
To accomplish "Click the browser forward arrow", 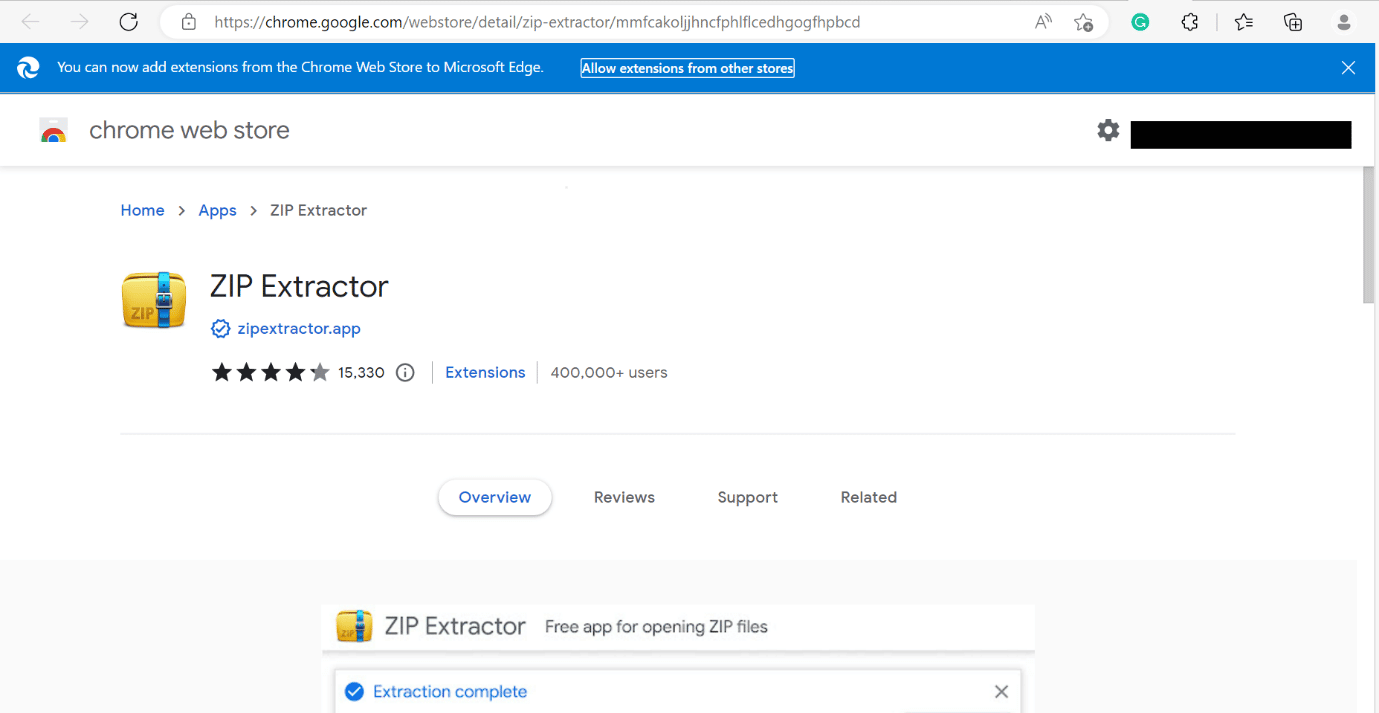I will 80,22.
